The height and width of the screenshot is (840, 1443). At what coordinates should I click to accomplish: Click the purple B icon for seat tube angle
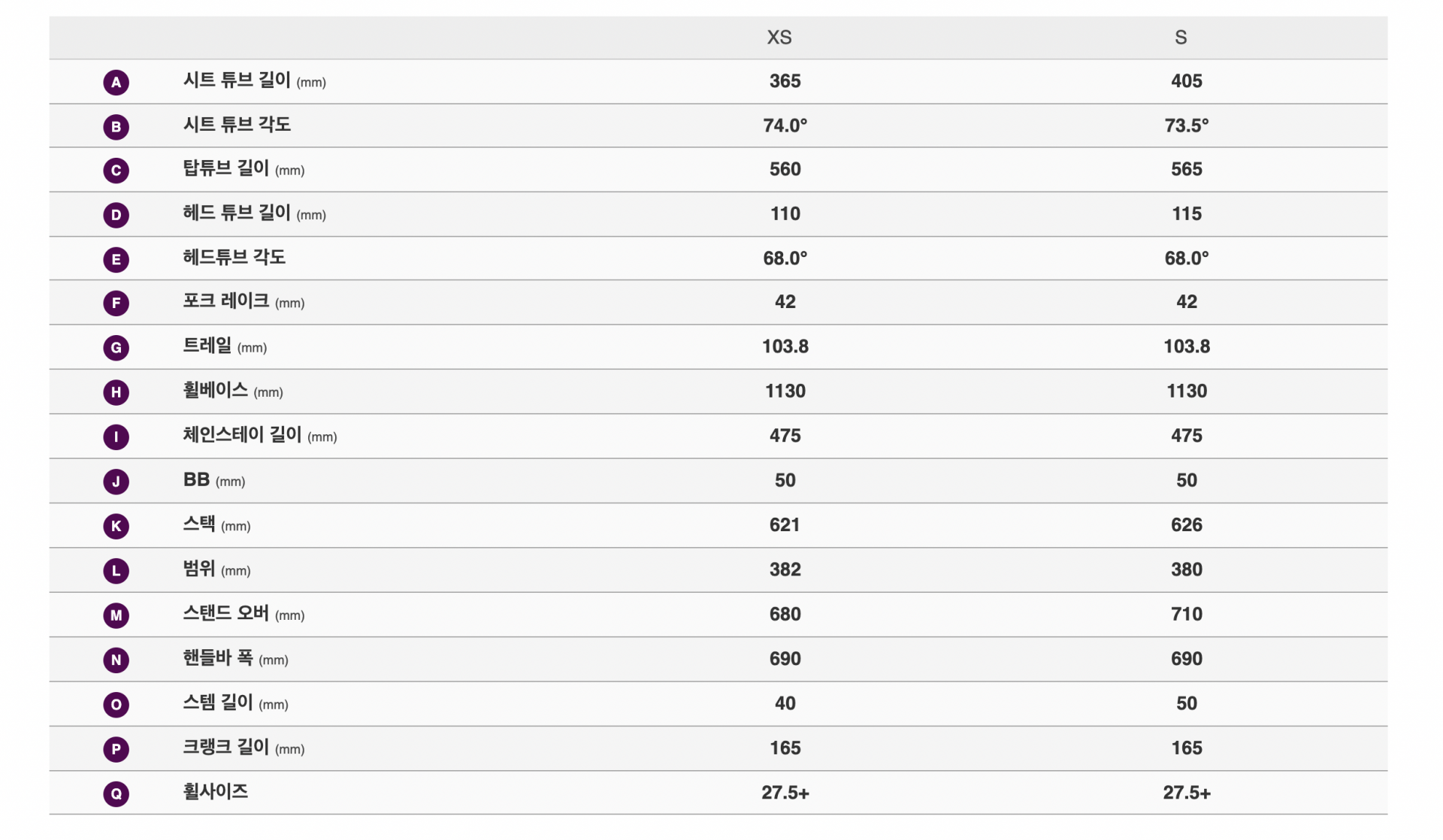pyautogui.click(x=116, y=126)
